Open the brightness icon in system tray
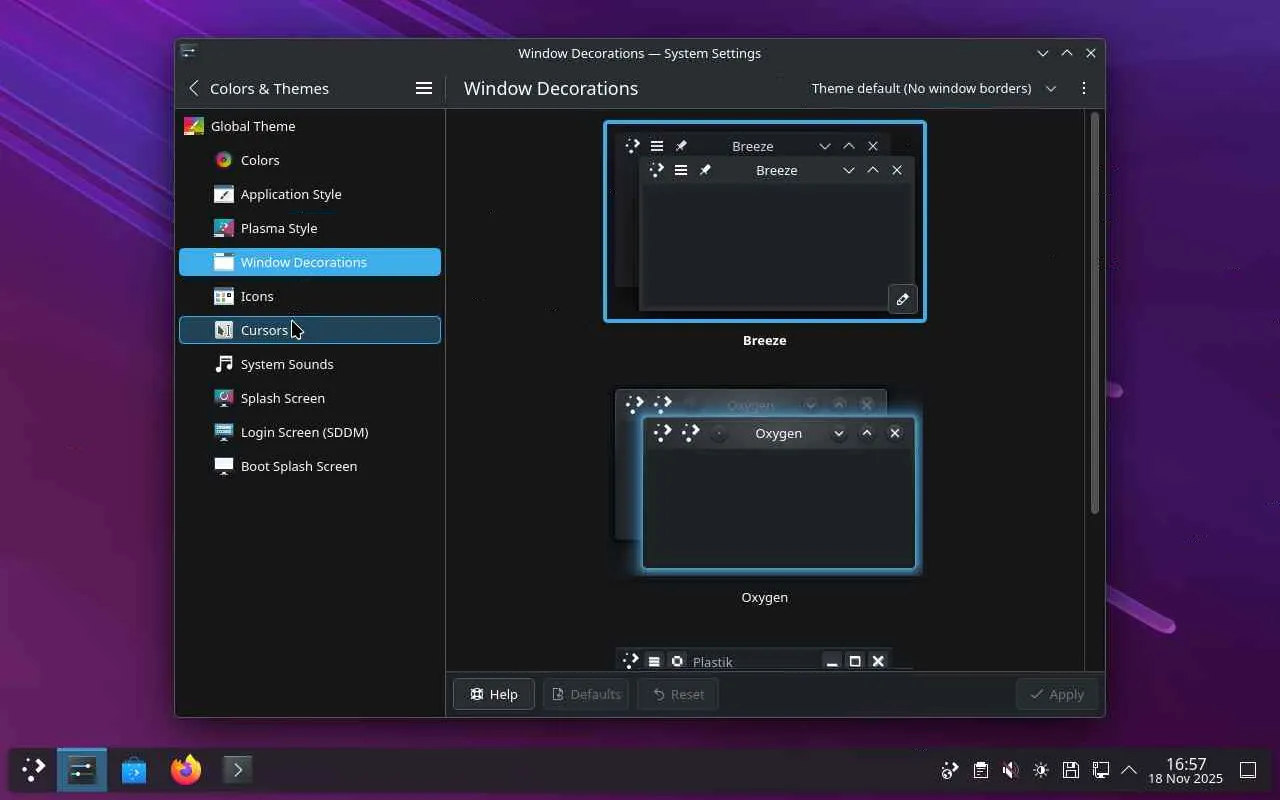Viewport: 1280px width, 800px height. coord(1040,769)
